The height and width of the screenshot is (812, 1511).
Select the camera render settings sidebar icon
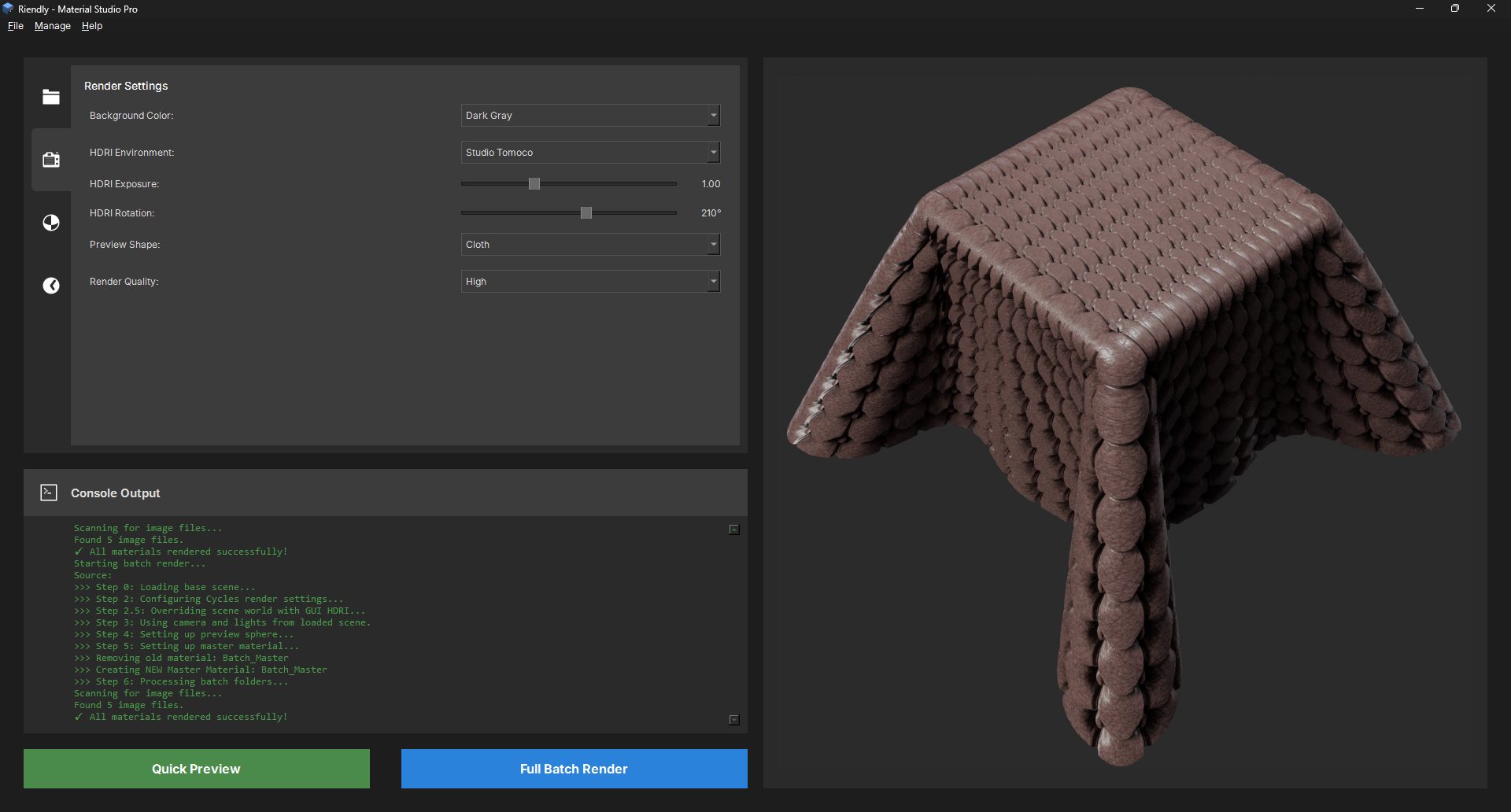pos(50,159)
